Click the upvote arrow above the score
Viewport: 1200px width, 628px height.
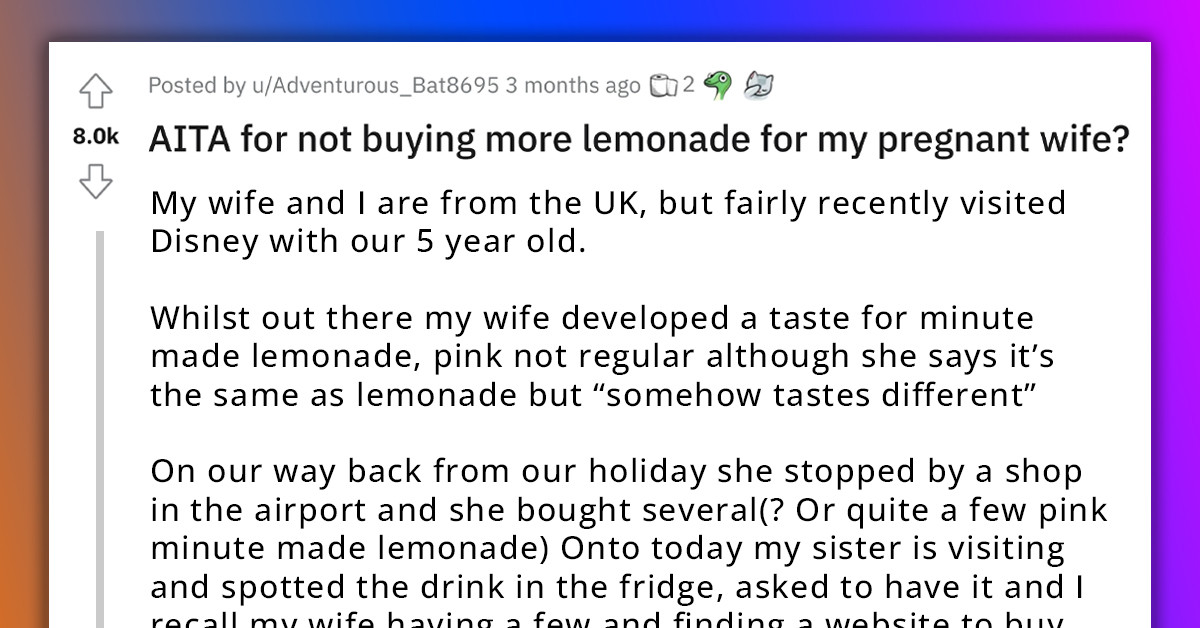pos(96,90)
